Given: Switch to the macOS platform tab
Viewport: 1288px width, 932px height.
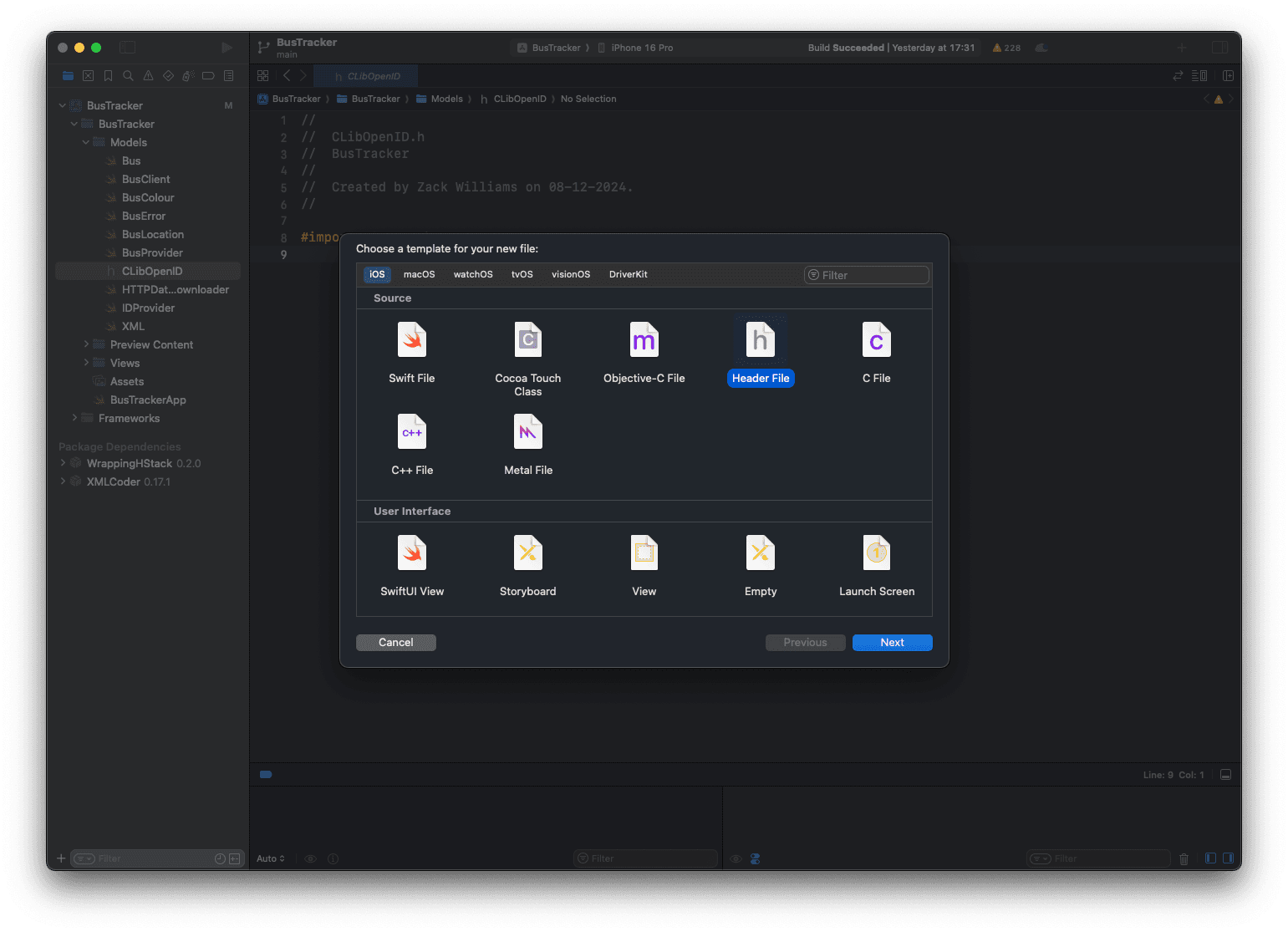Looking at the screenshot, I should (419, 274).
